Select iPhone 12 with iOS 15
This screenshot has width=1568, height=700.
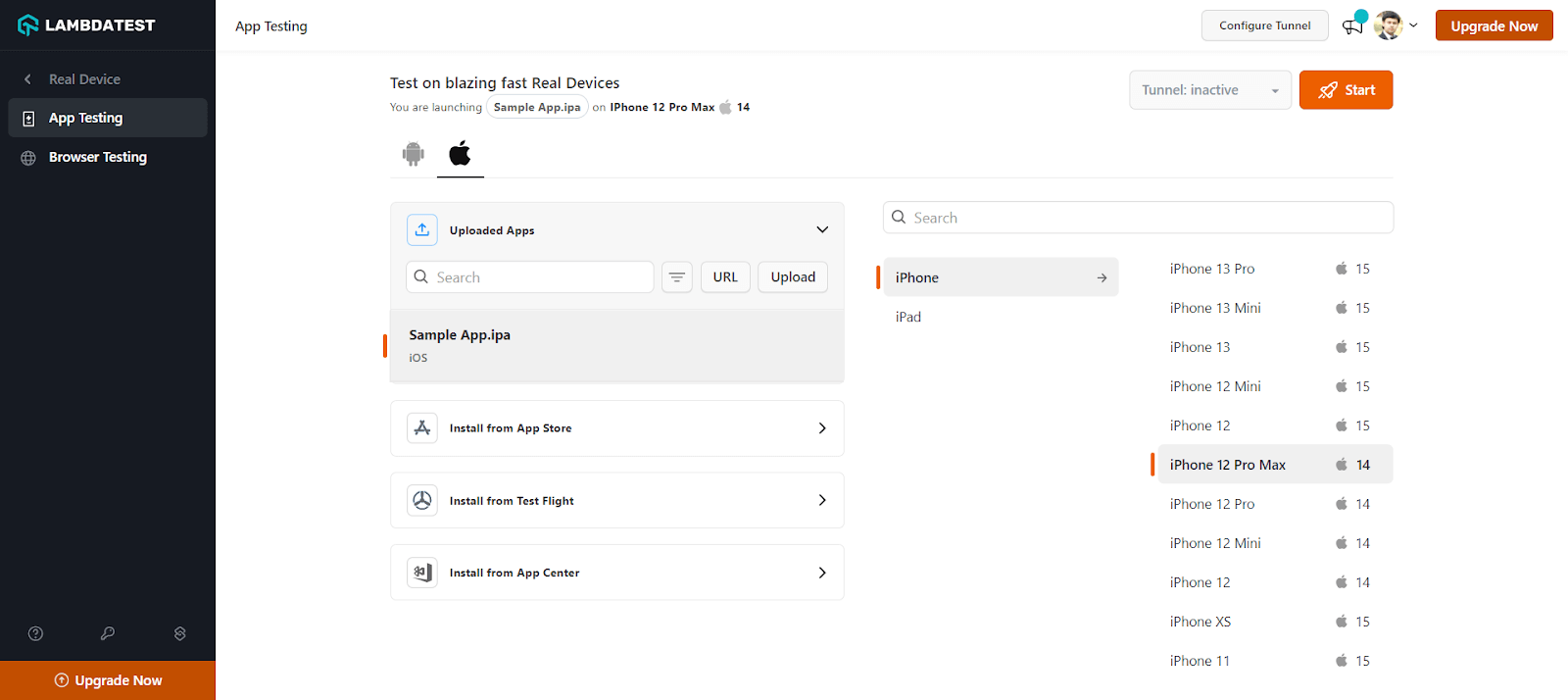[1275, 425]
